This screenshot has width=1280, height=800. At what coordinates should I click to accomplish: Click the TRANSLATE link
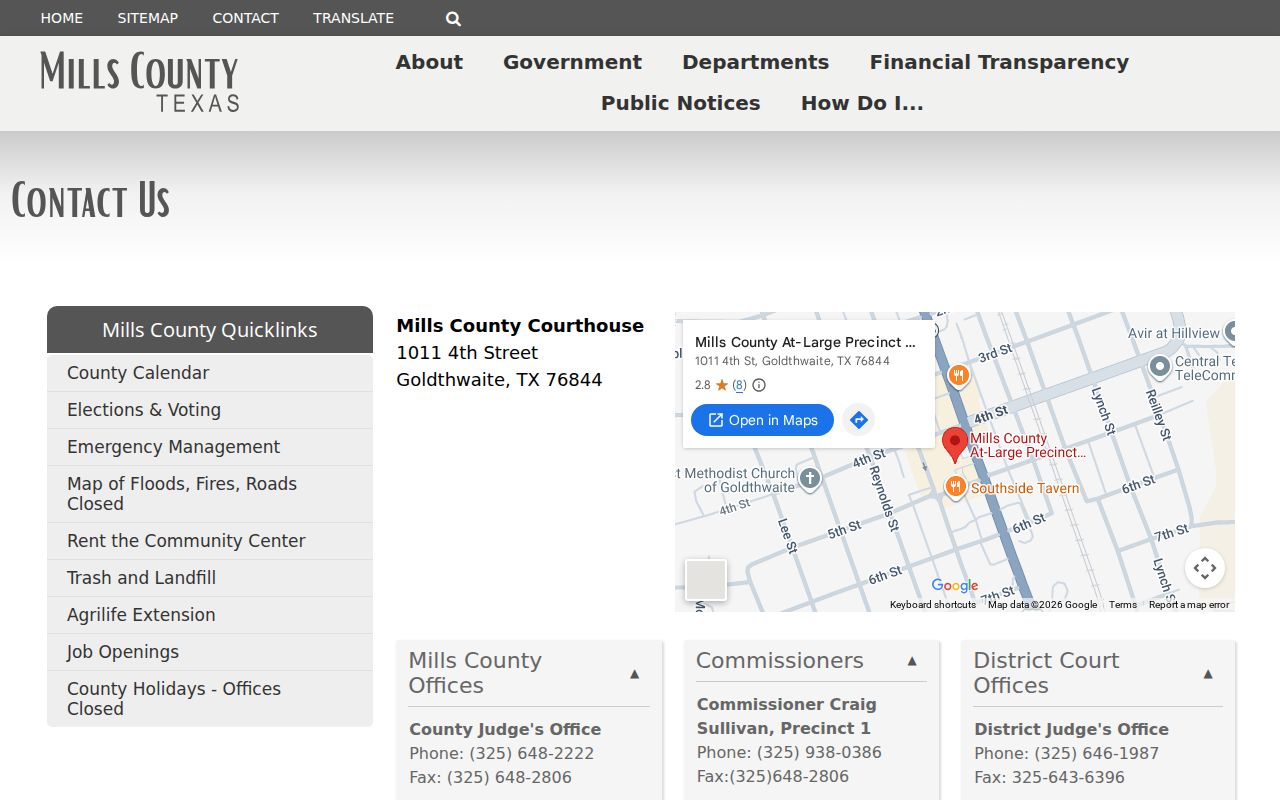pos(353,18)
